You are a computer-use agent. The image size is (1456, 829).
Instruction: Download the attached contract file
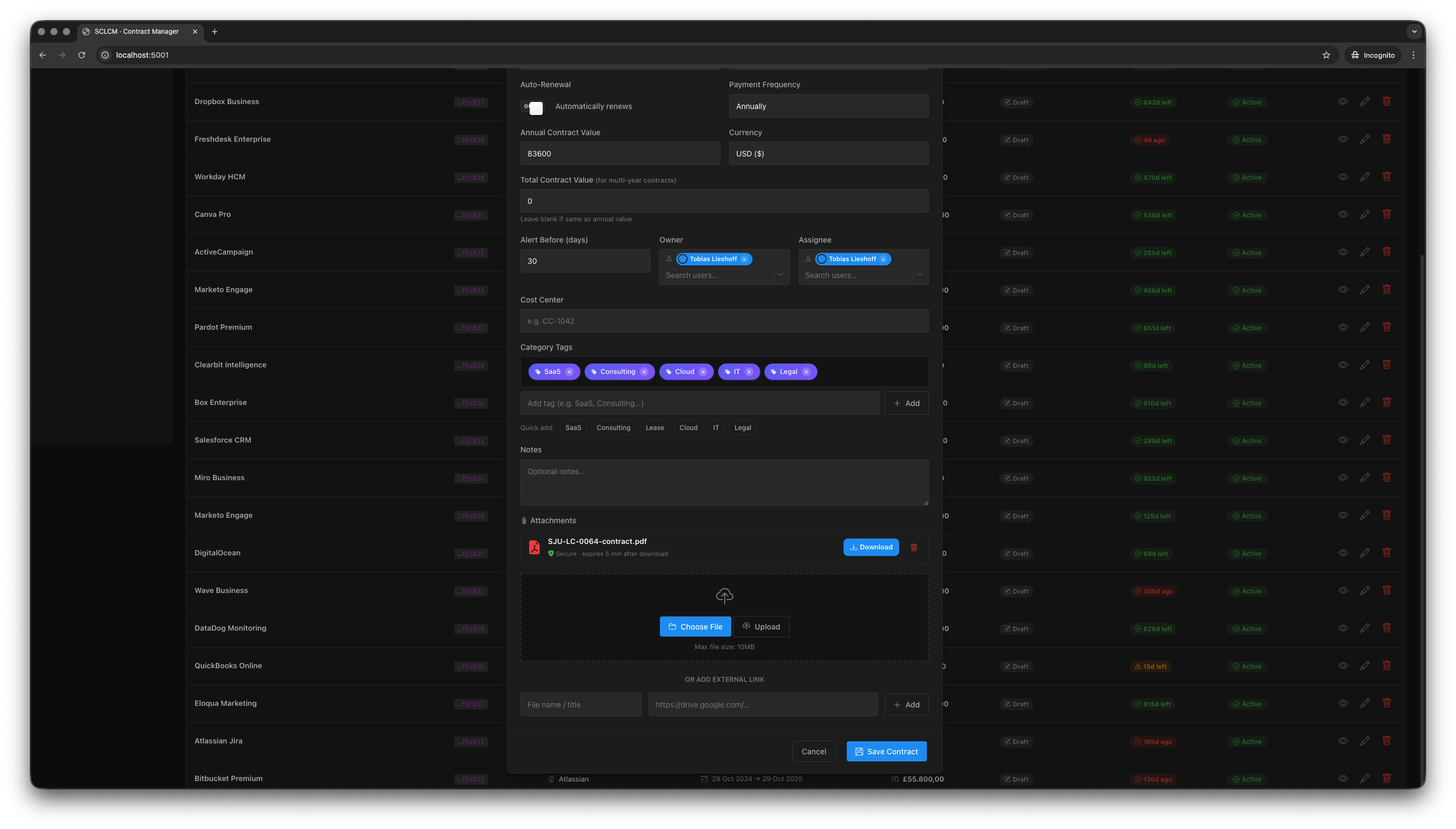(870, 547)
